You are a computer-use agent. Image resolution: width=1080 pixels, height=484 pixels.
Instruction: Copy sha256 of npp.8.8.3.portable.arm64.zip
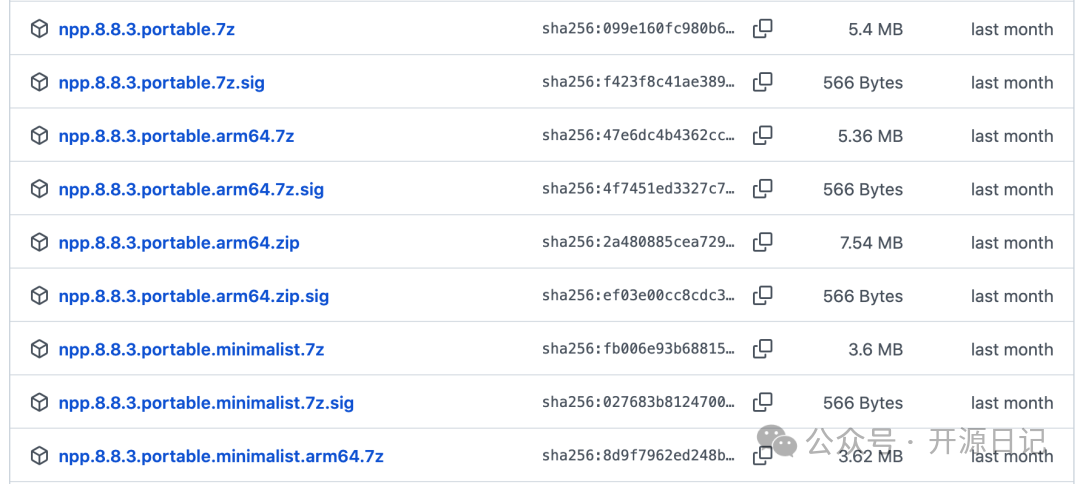coord(762,242)
